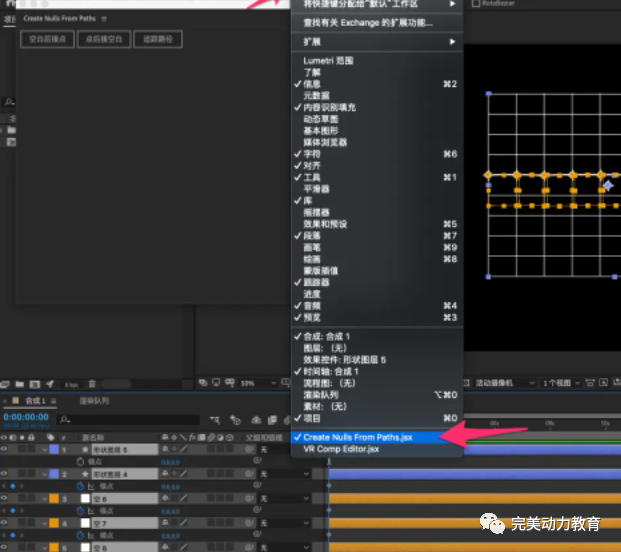This screenshot has width=621, height=552.
Task: Click the lock column header icon
Action: (x=31, y=437)
